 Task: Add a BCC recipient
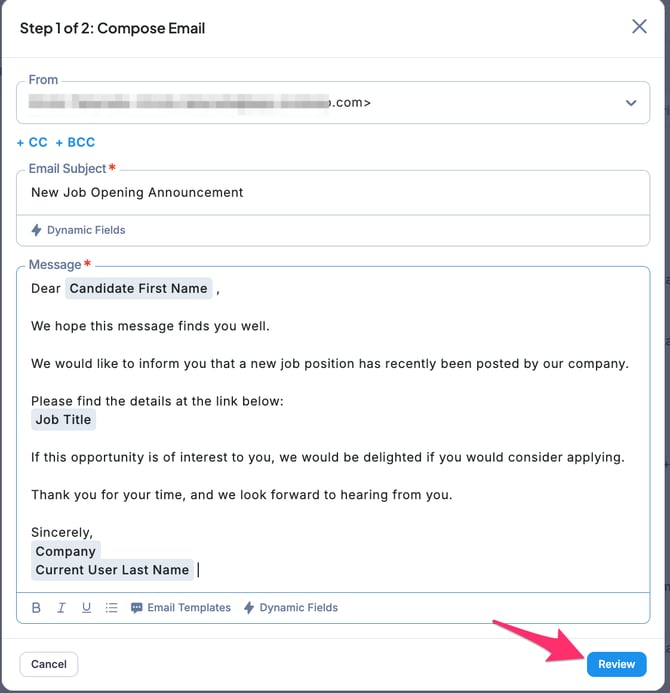click(76, 143)
